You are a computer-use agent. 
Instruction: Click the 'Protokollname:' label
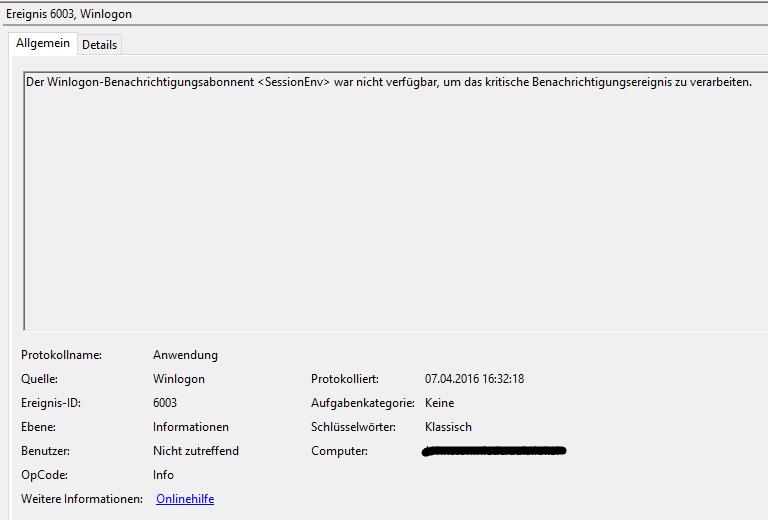pos(61,355)
